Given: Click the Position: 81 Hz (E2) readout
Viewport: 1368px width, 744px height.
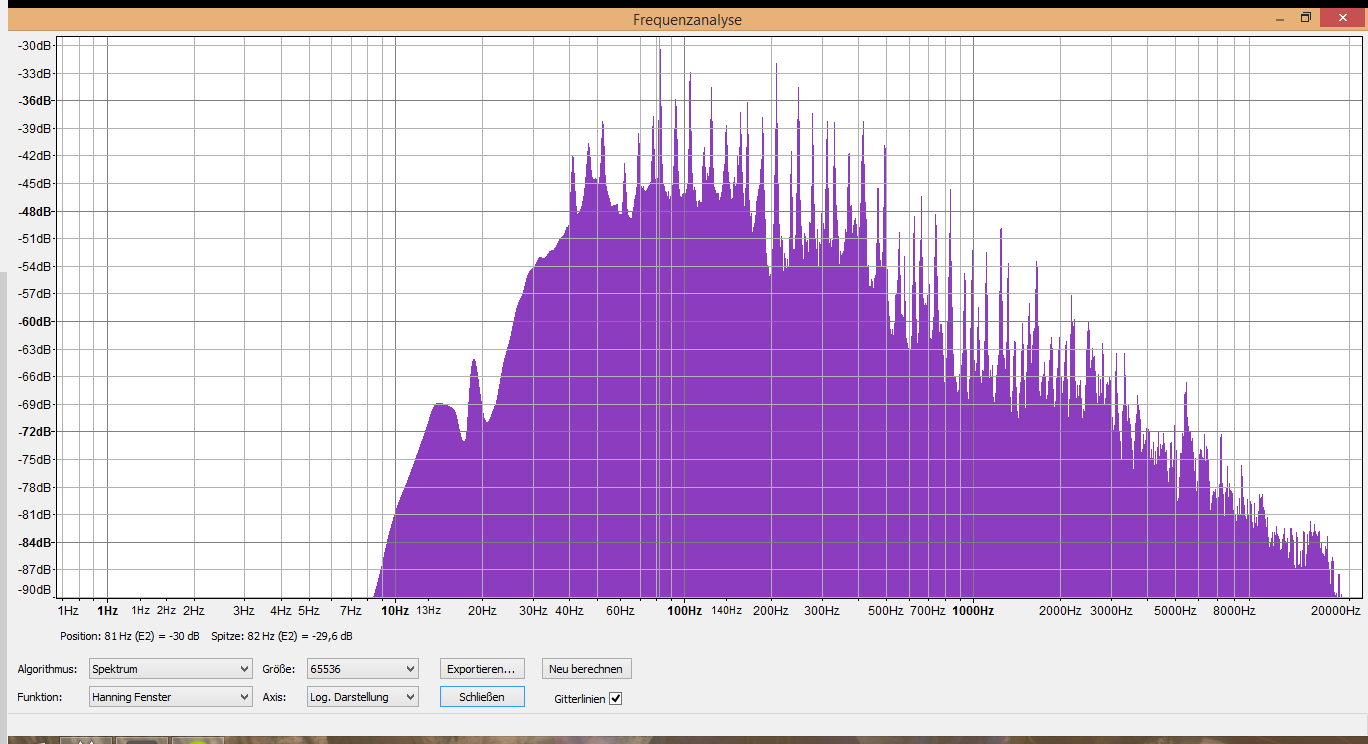Looking at the screenshot, I should pos(130,636).
